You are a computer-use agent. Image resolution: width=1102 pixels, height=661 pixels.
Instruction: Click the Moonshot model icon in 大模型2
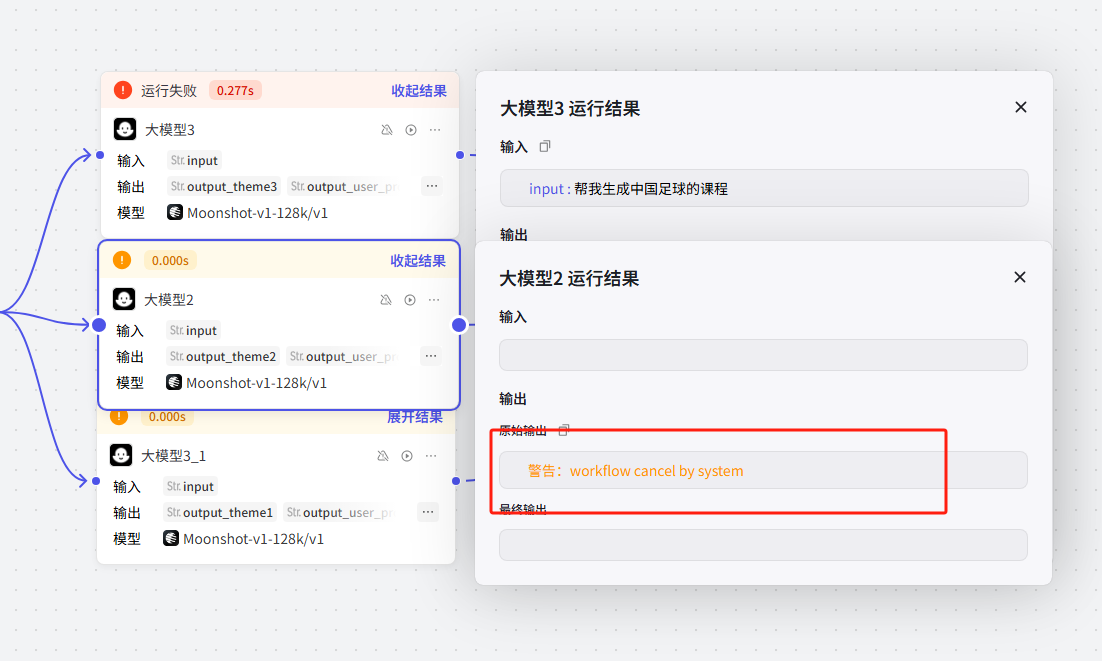coord(174,383)
